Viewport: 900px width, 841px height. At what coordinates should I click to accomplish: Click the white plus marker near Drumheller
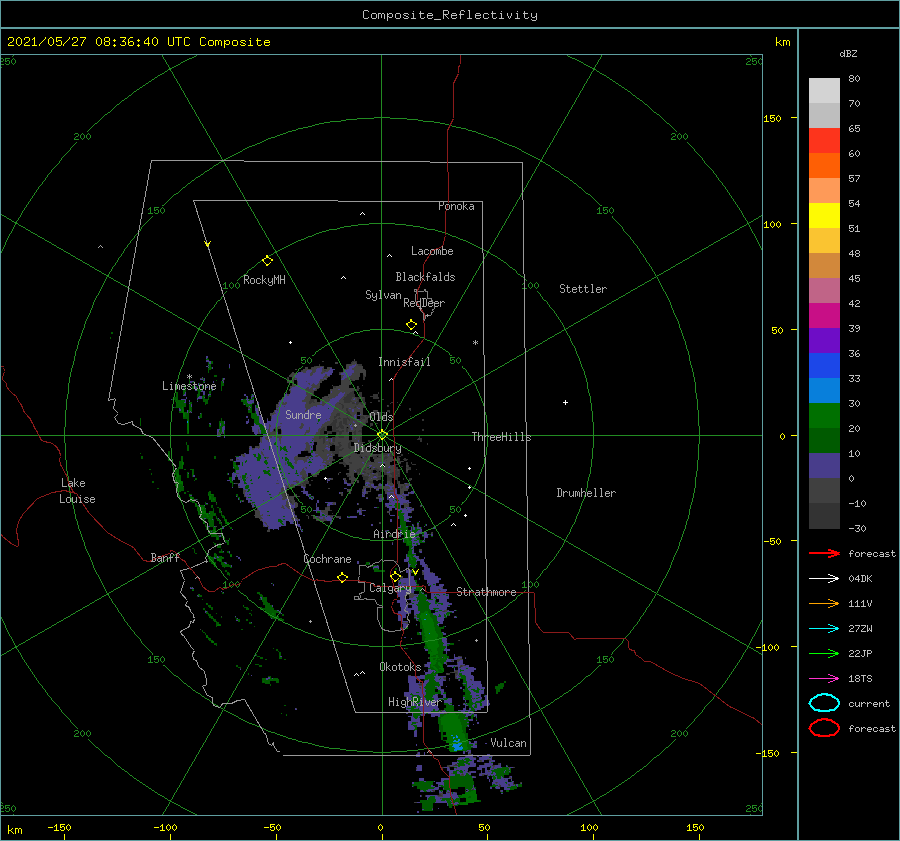coord(565,402)
